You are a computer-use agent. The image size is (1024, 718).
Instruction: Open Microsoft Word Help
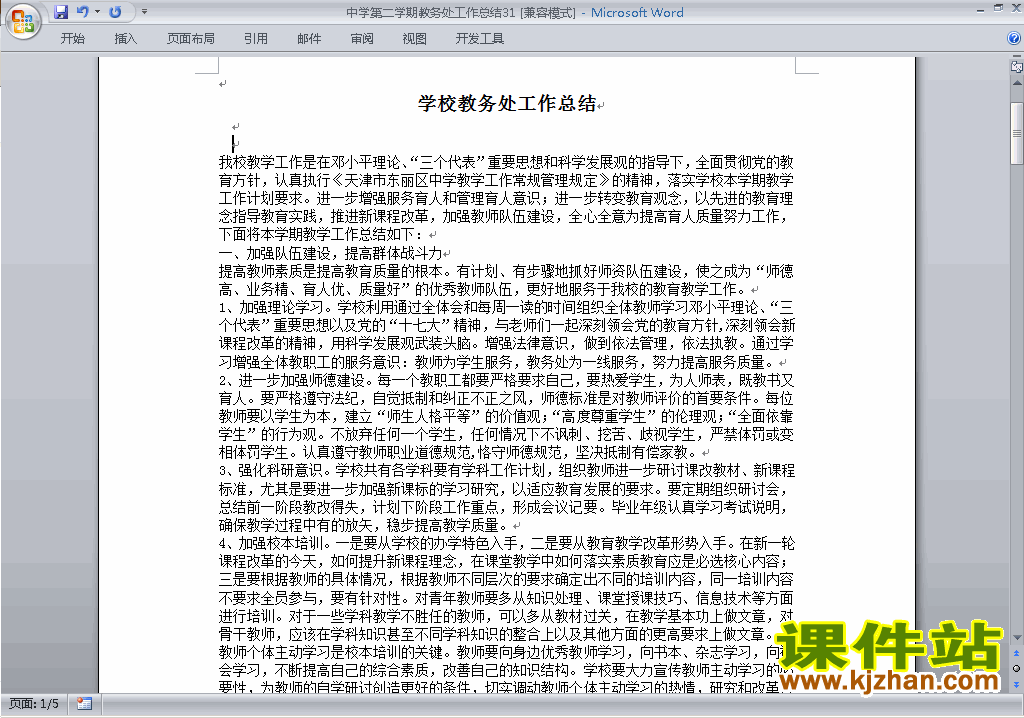[1014, 39]
